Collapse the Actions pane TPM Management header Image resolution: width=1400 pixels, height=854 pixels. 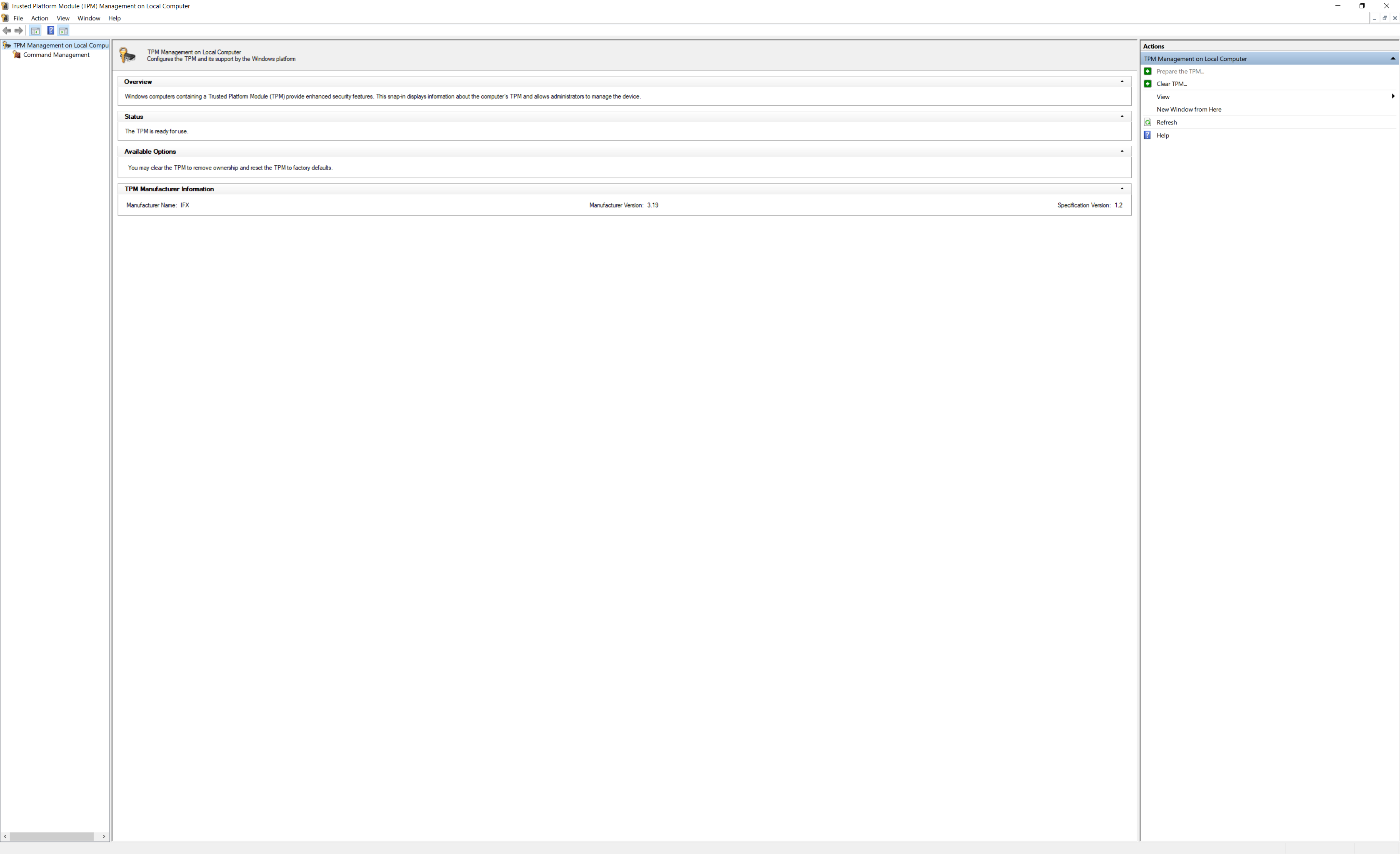point(1392,59)
